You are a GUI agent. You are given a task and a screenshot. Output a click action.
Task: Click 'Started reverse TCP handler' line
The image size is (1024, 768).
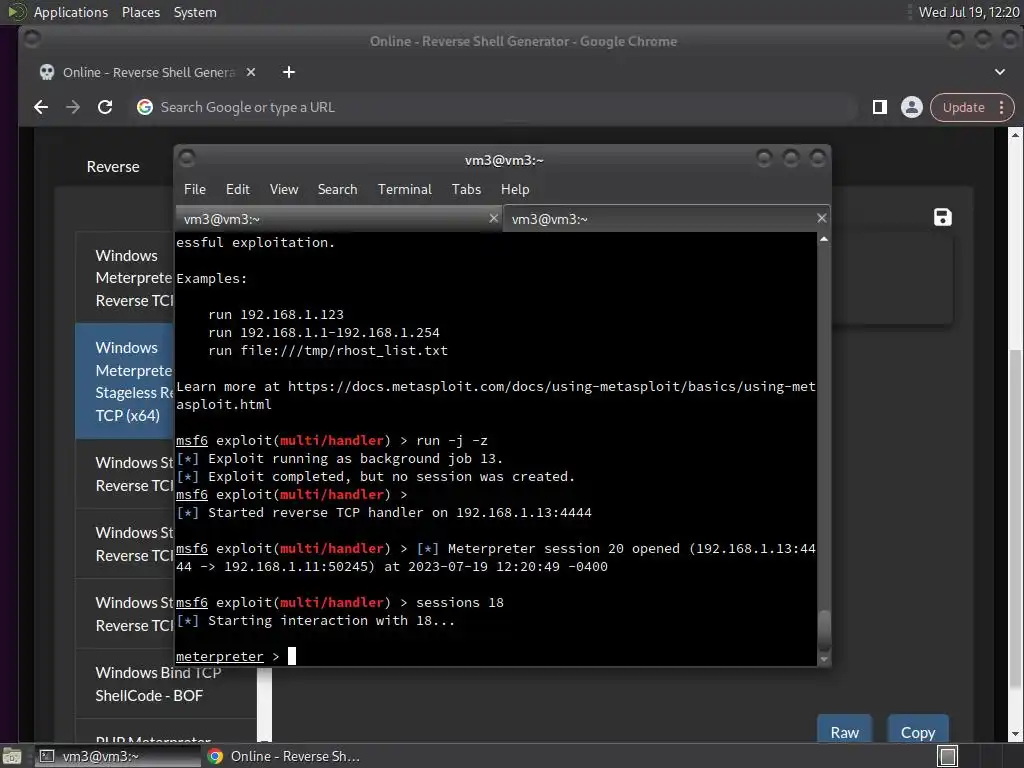(384, 512)
